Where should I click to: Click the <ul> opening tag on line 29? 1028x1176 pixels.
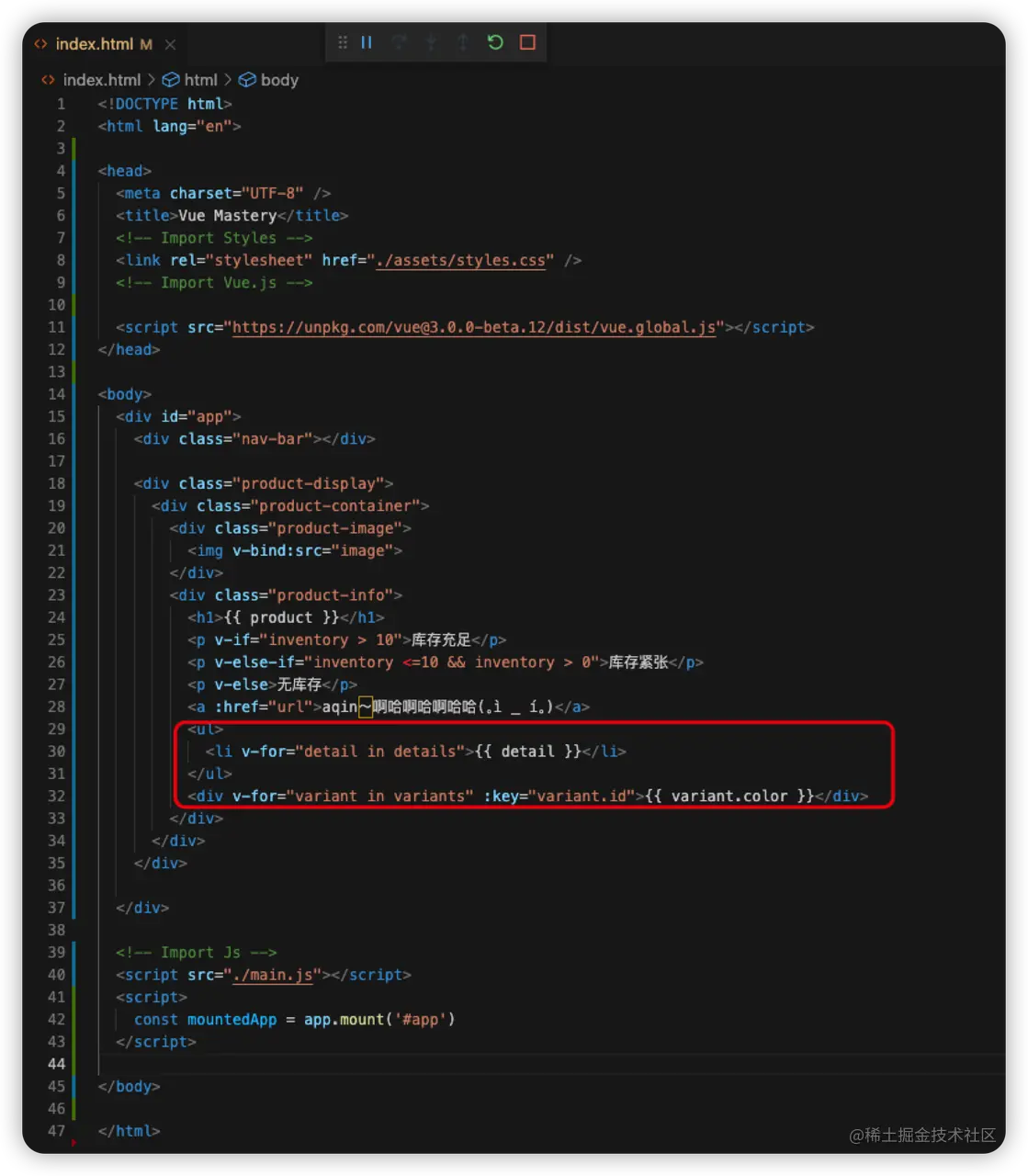click(x=205, y=729)
